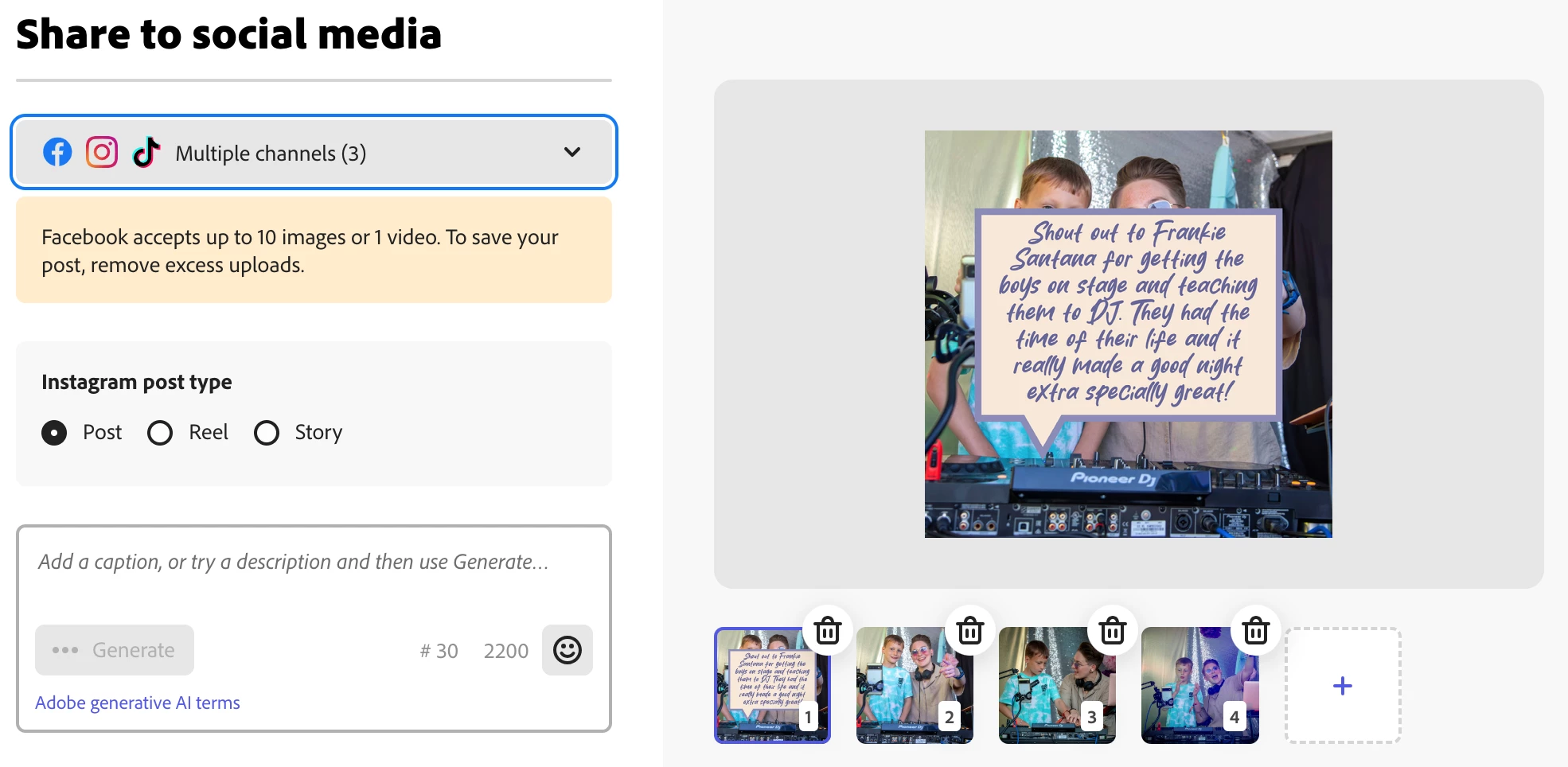Image resolution: width=1568 pixels, height=767 pixels.
Task: Delete image 1 using its trash icon
Action: coord(828,630)
